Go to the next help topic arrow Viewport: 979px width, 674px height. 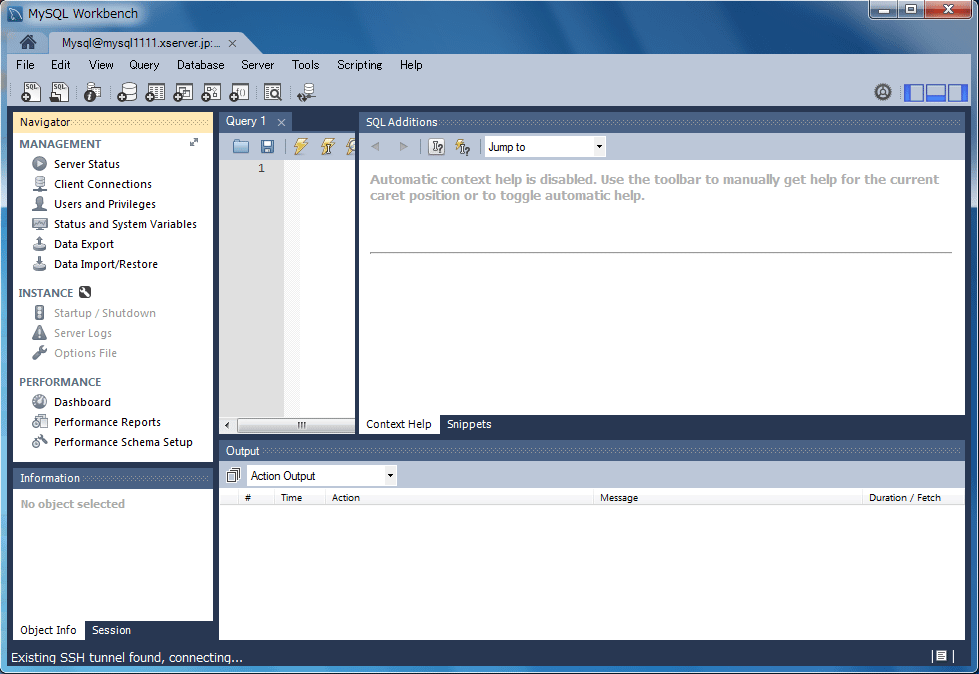pos(403,147)
